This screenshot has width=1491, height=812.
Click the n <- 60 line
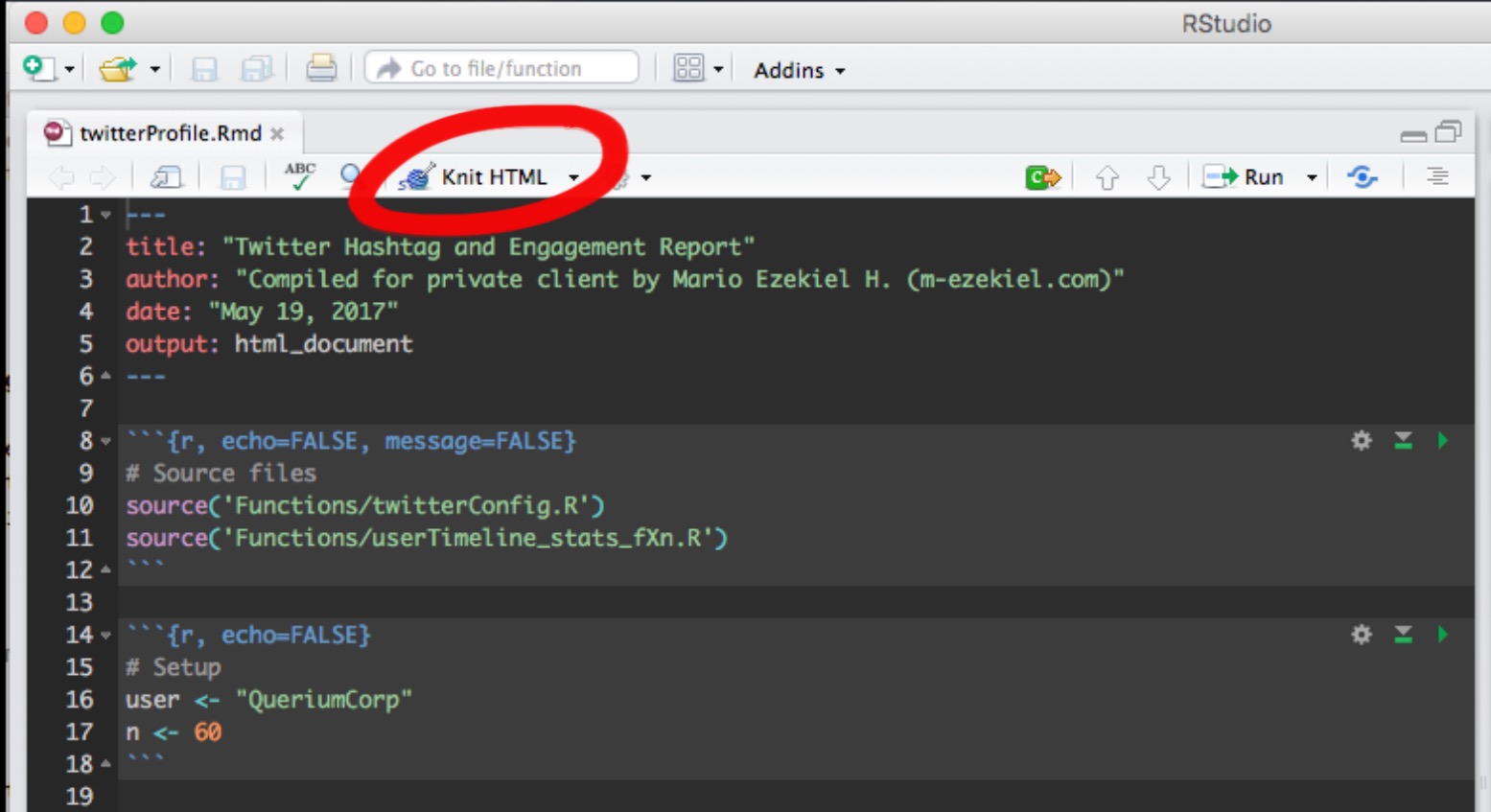click(x=174, y=732)
